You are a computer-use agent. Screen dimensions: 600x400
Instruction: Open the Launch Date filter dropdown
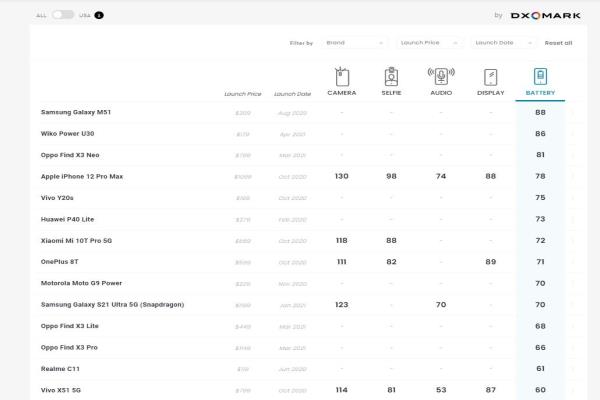(503, 43)
